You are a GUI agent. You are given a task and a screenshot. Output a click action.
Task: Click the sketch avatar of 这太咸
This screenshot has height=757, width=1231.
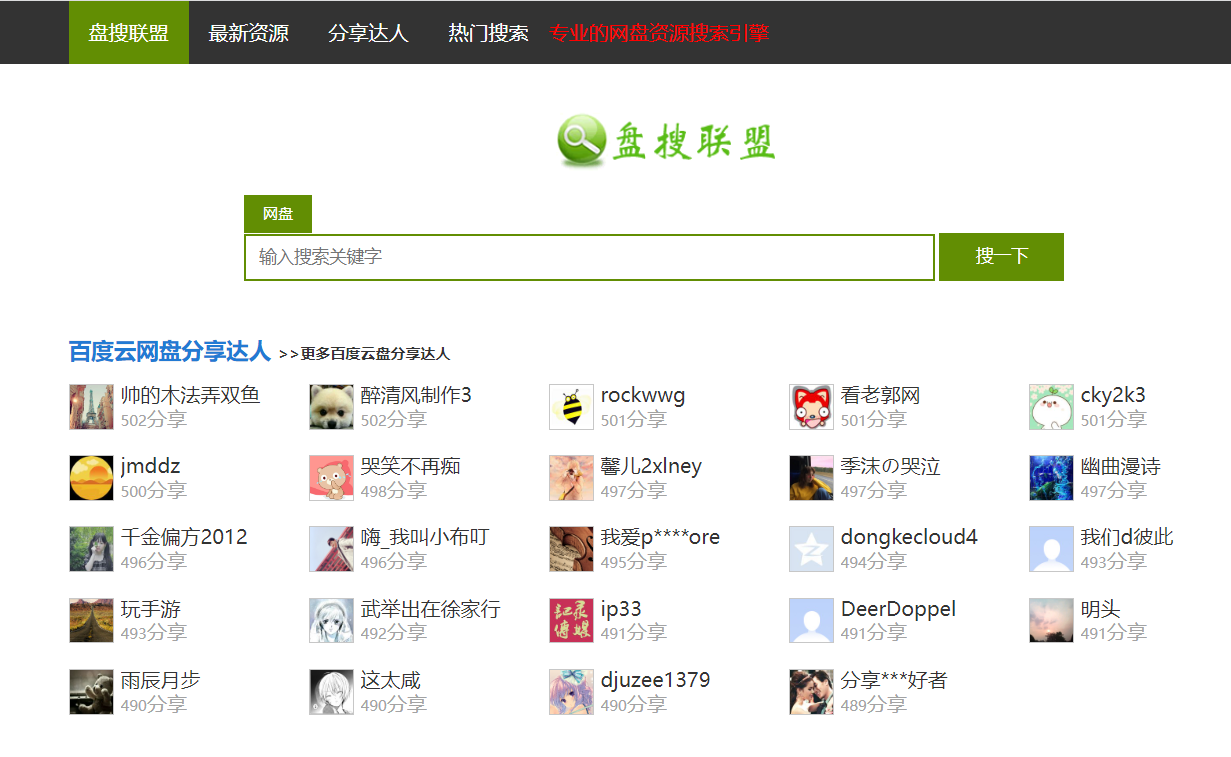[331, 692]
